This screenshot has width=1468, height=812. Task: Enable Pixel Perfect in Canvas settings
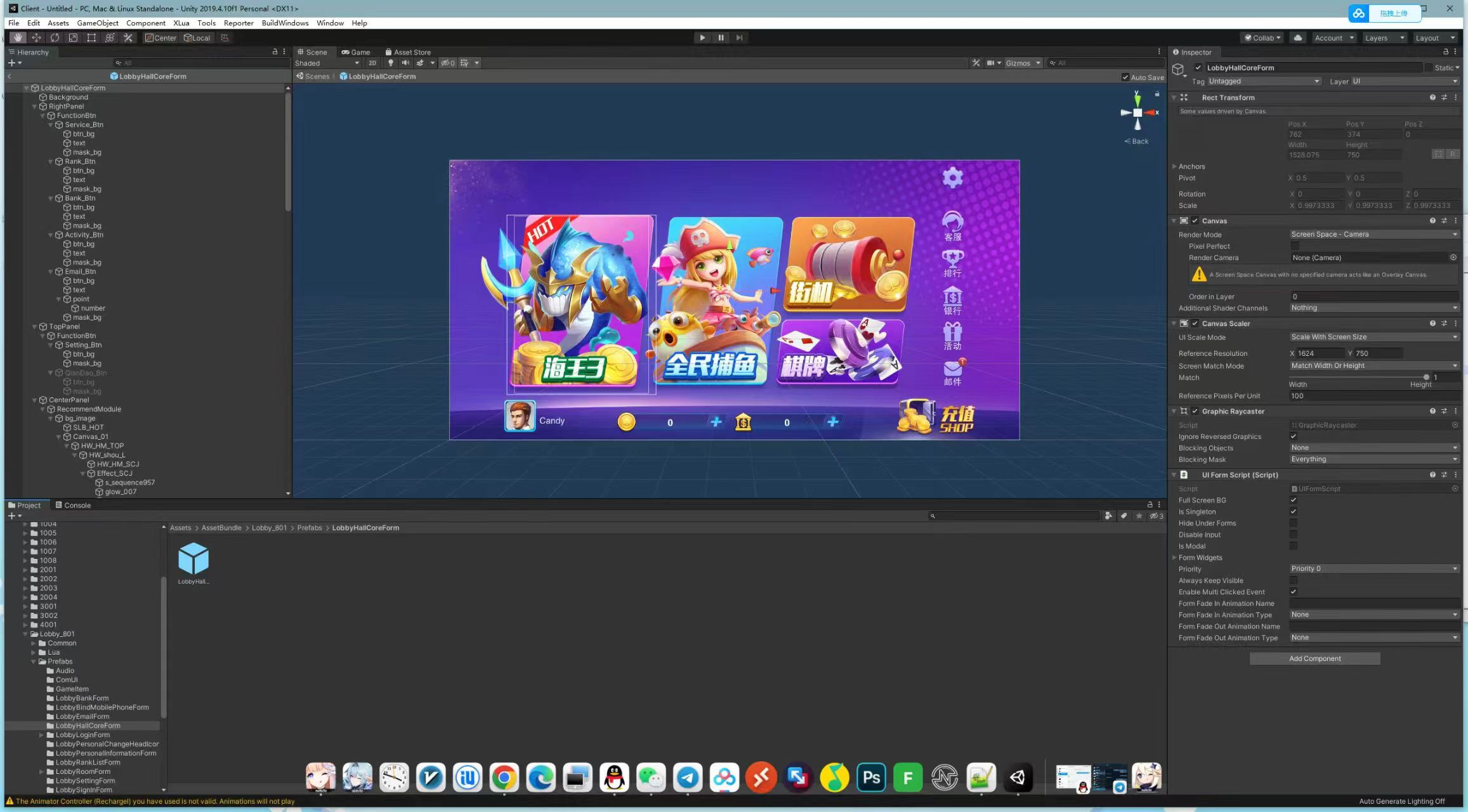[x=1293, y=246]
